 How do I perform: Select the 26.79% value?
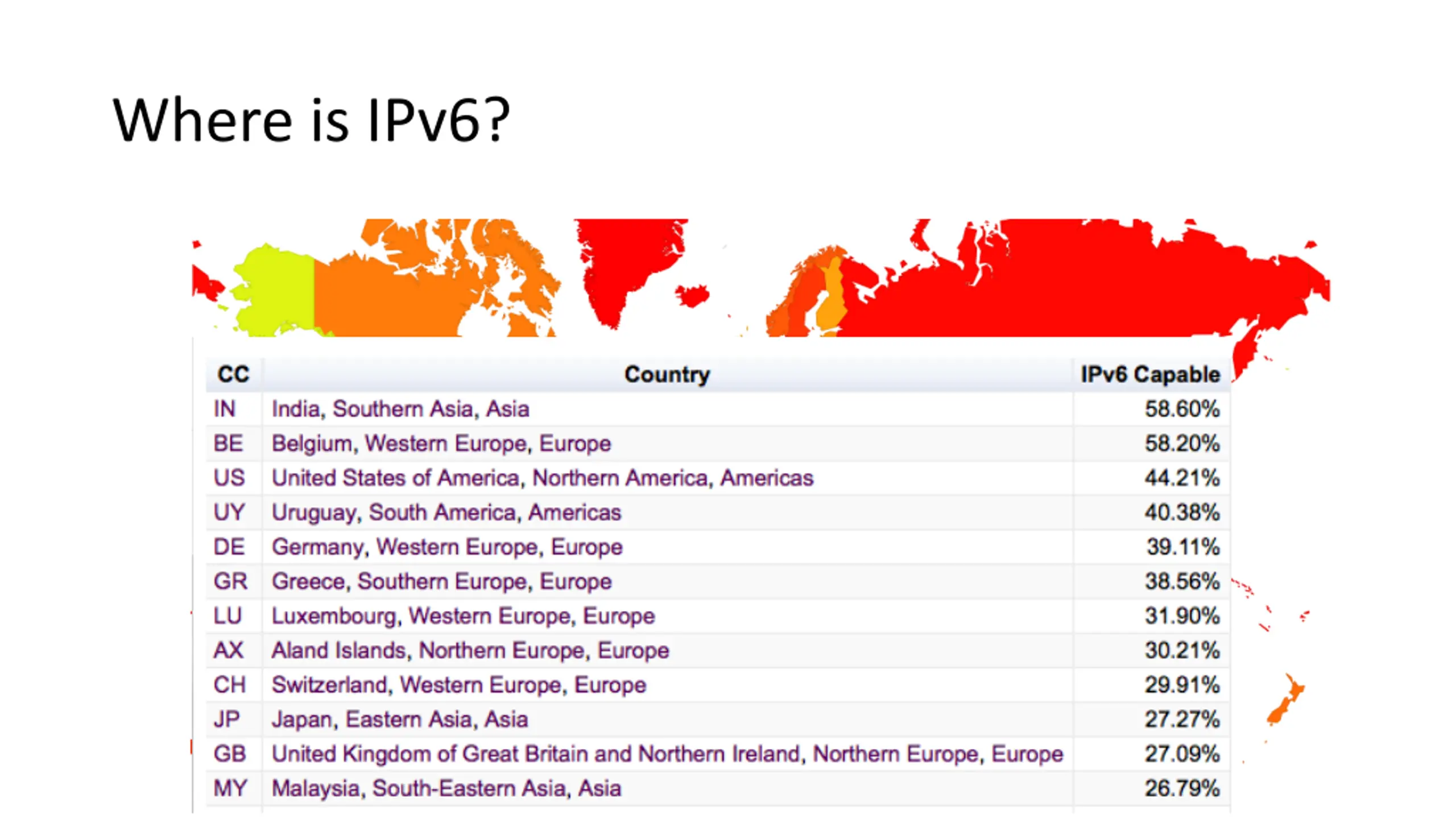(1182, 788)
